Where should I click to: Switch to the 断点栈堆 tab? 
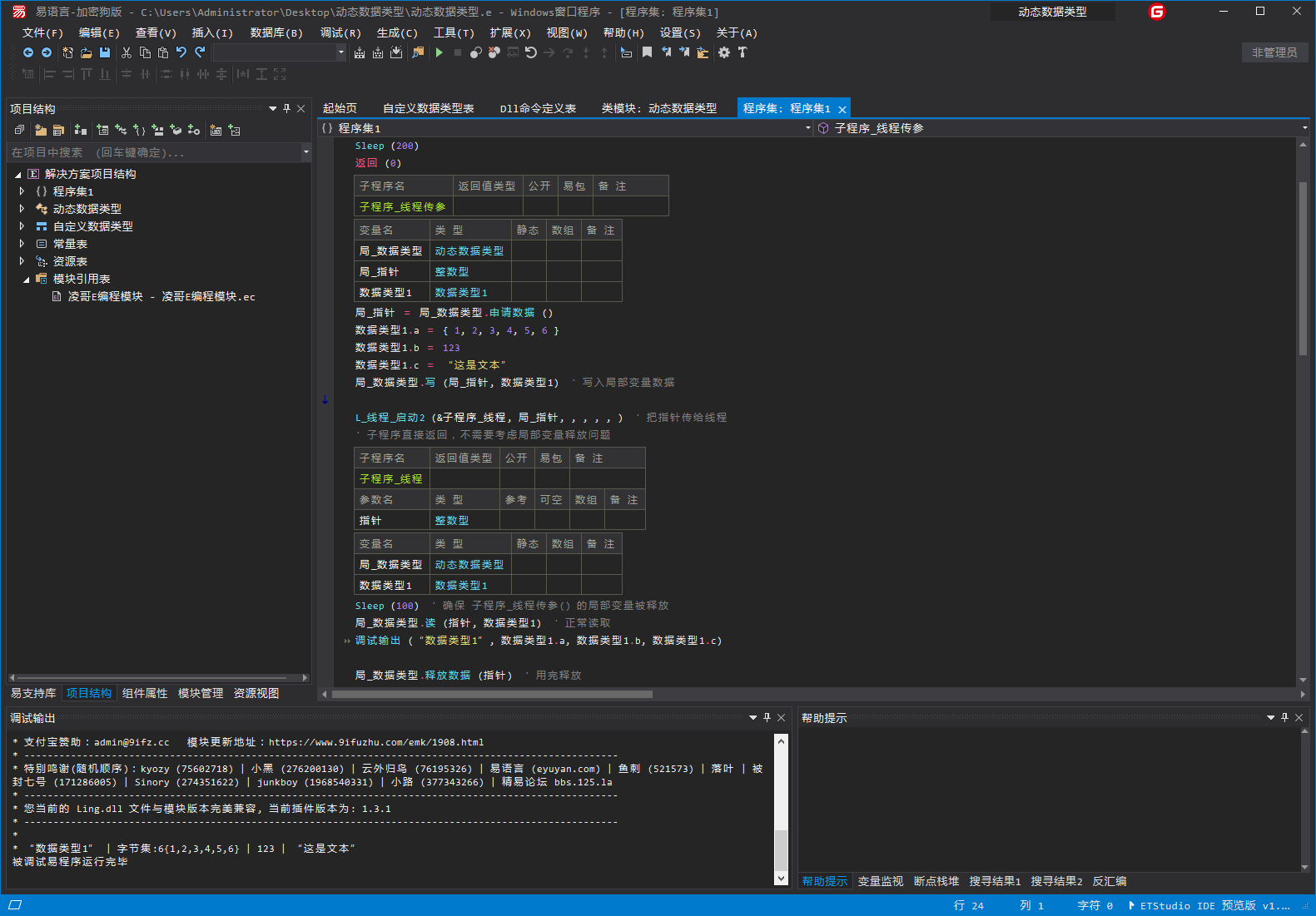[x=936, y=881]
